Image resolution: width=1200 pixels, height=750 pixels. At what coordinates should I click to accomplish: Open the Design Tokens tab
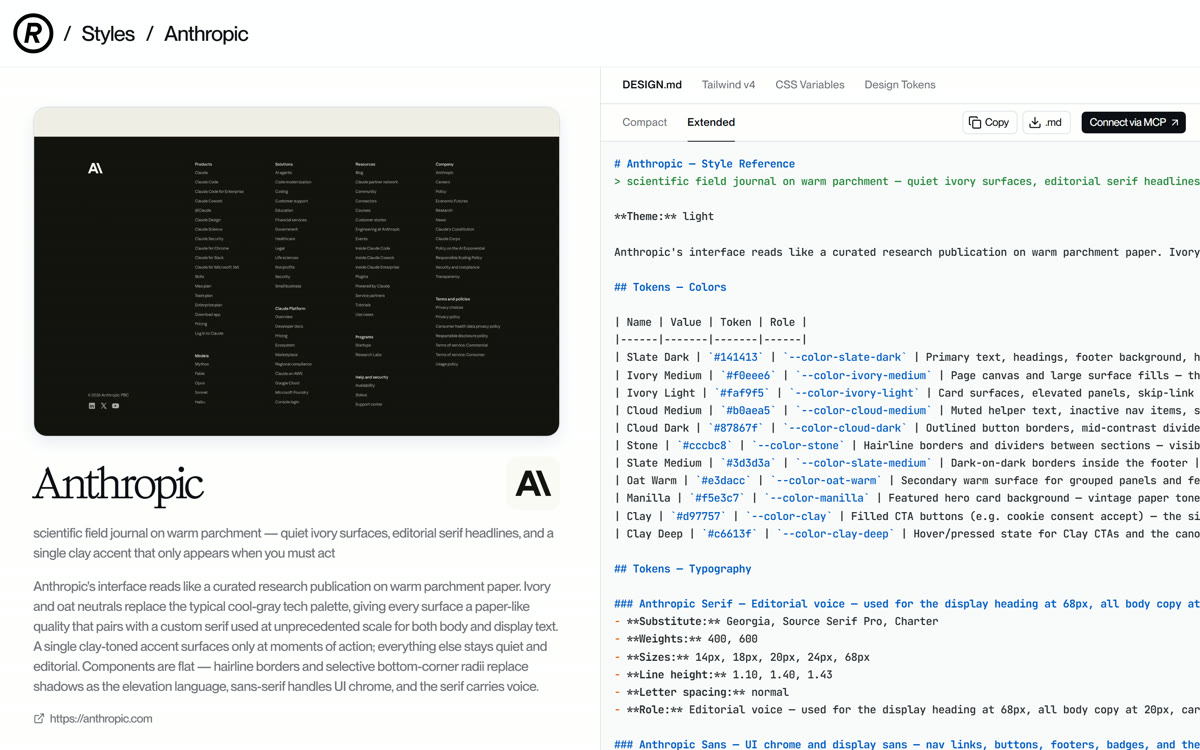(x=900, y=85)
